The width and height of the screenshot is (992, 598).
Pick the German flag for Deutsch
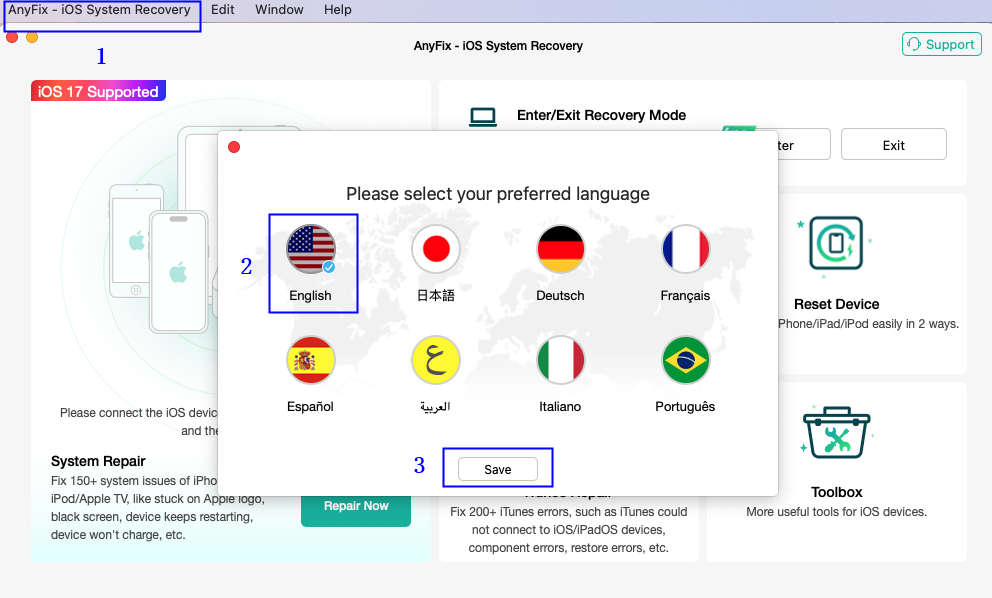tap(560, 249)
